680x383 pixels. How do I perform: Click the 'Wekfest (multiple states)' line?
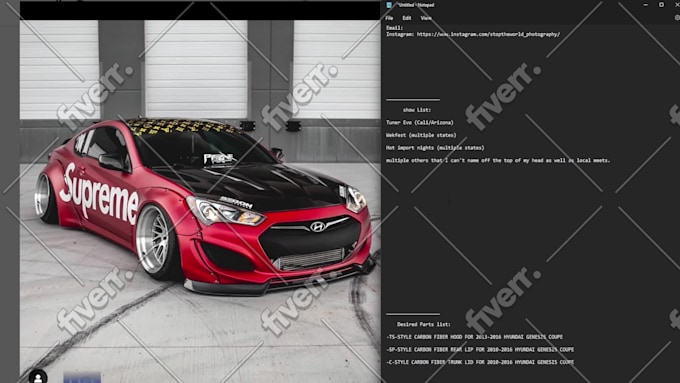coord(421,135)
